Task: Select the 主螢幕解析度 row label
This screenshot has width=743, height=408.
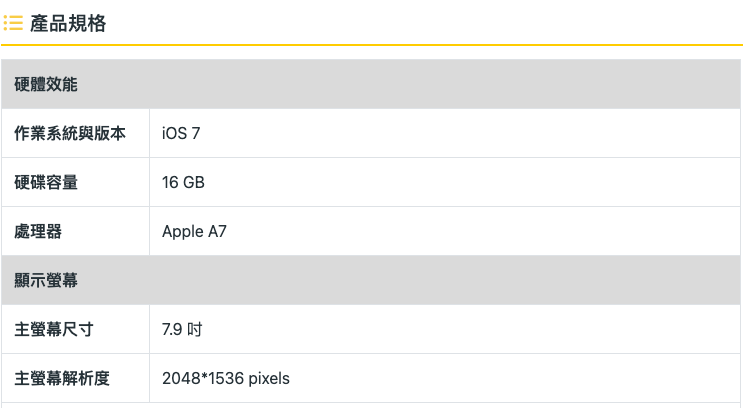Action: click(62, 378)
